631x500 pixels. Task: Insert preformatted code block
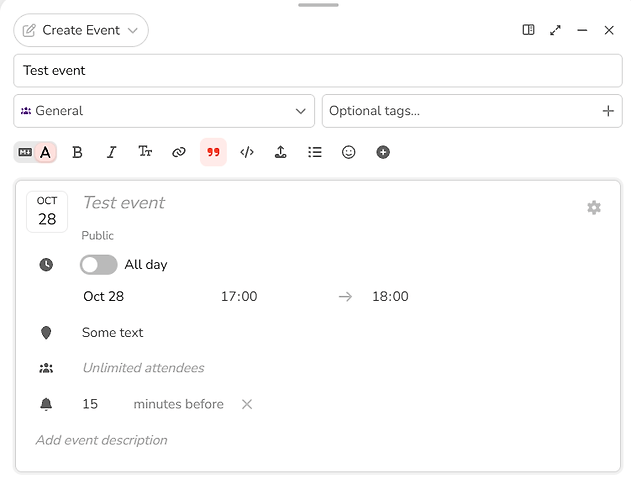point(247,152)
